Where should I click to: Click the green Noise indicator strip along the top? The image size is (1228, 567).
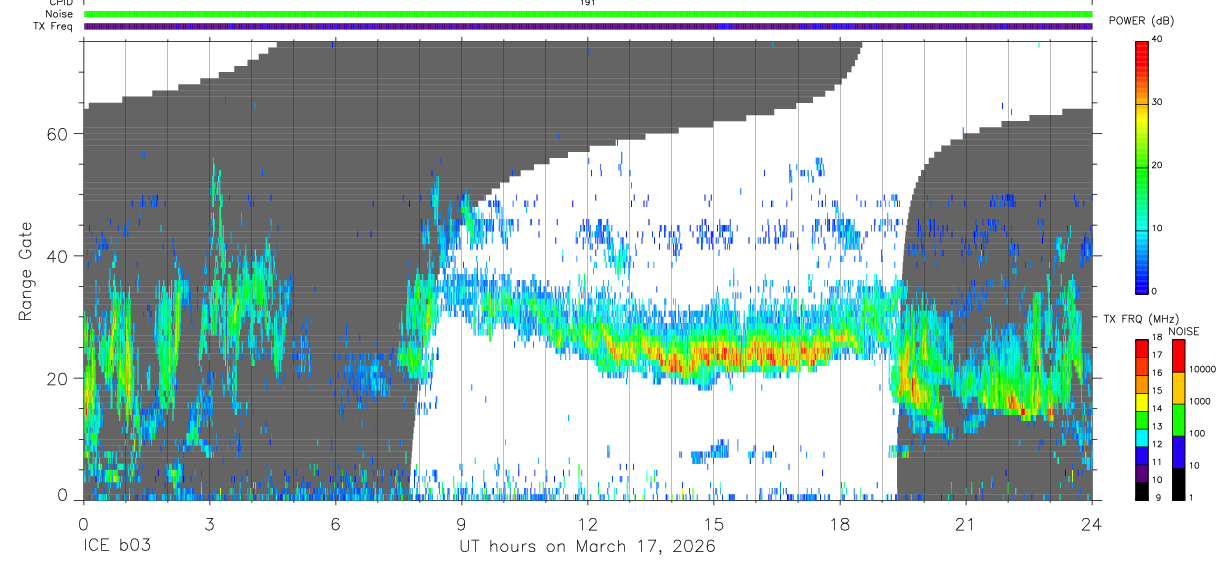pyautogui.click(x=588, y=14)
